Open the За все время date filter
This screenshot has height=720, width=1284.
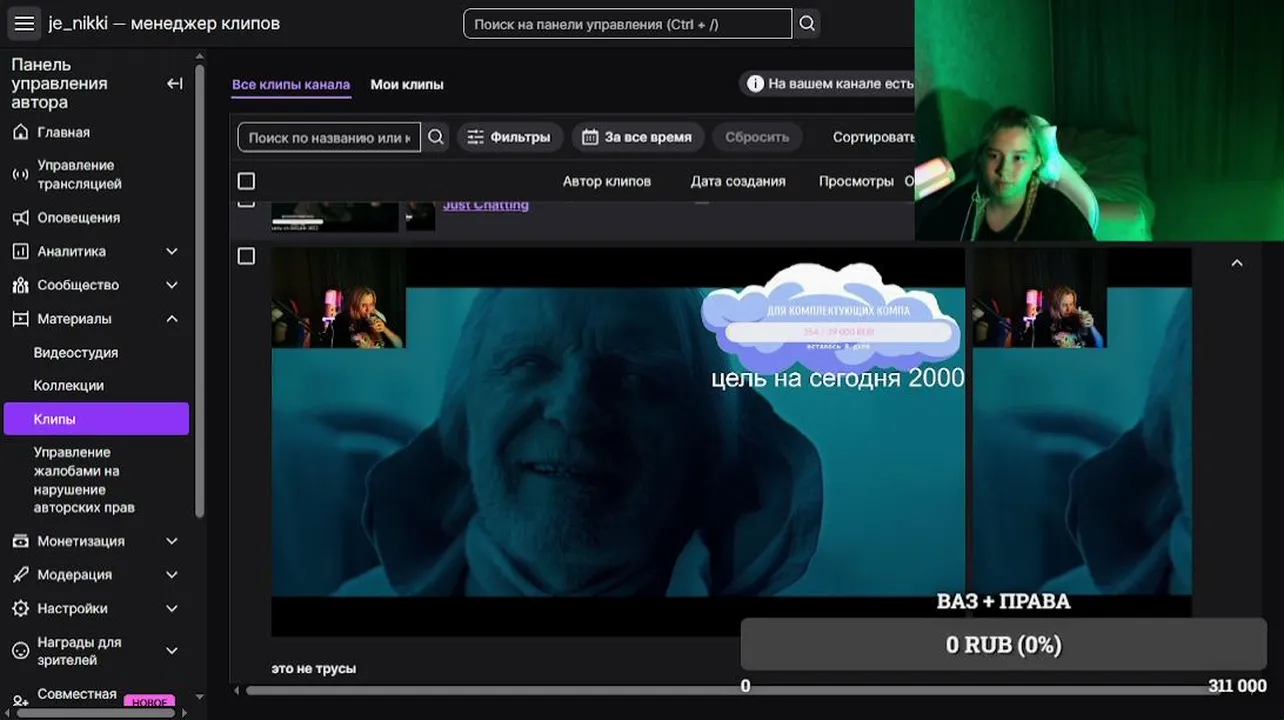[x=638, y=137]
